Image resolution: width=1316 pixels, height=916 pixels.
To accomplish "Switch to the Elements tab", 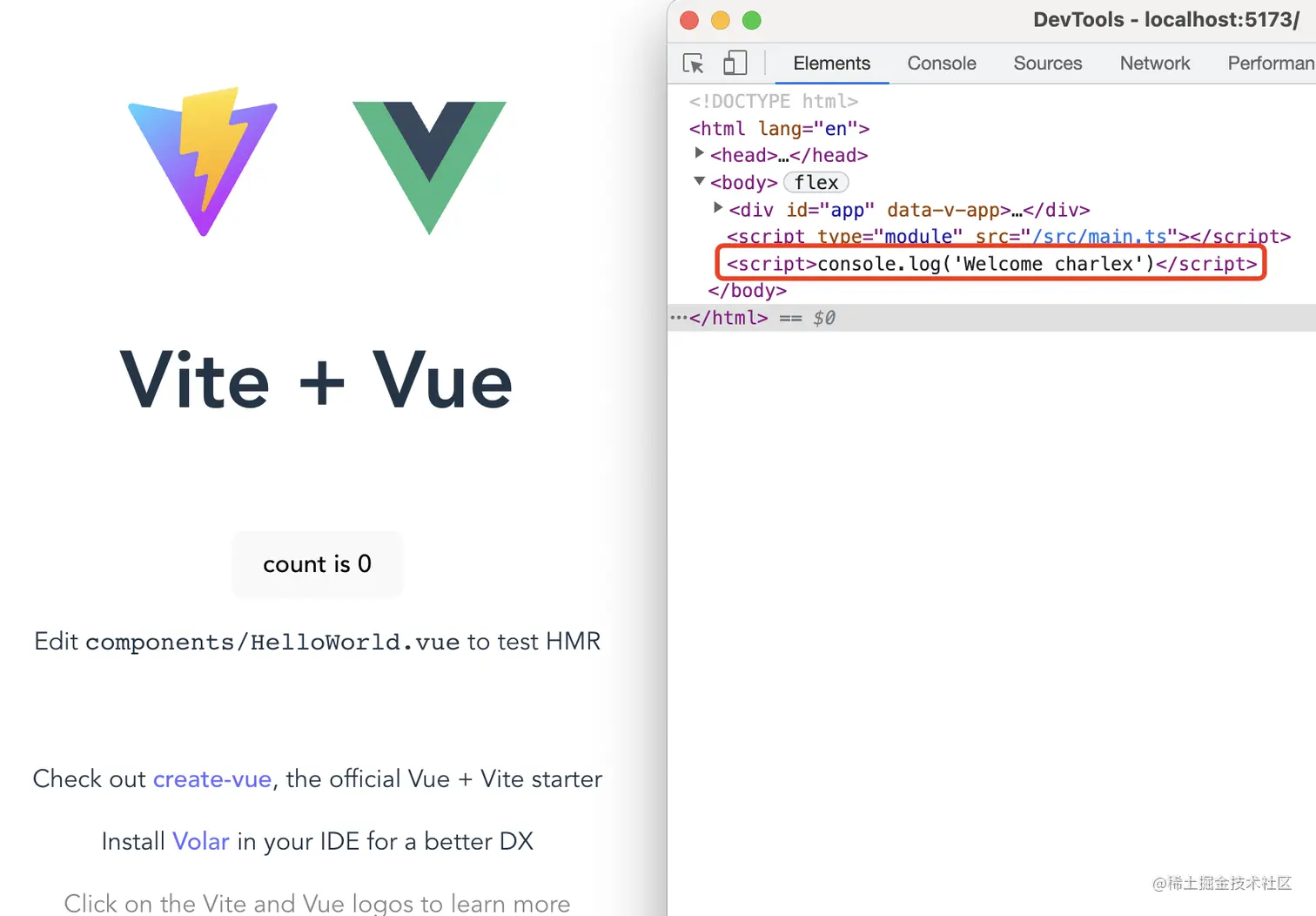I will [x=831, y=64].
